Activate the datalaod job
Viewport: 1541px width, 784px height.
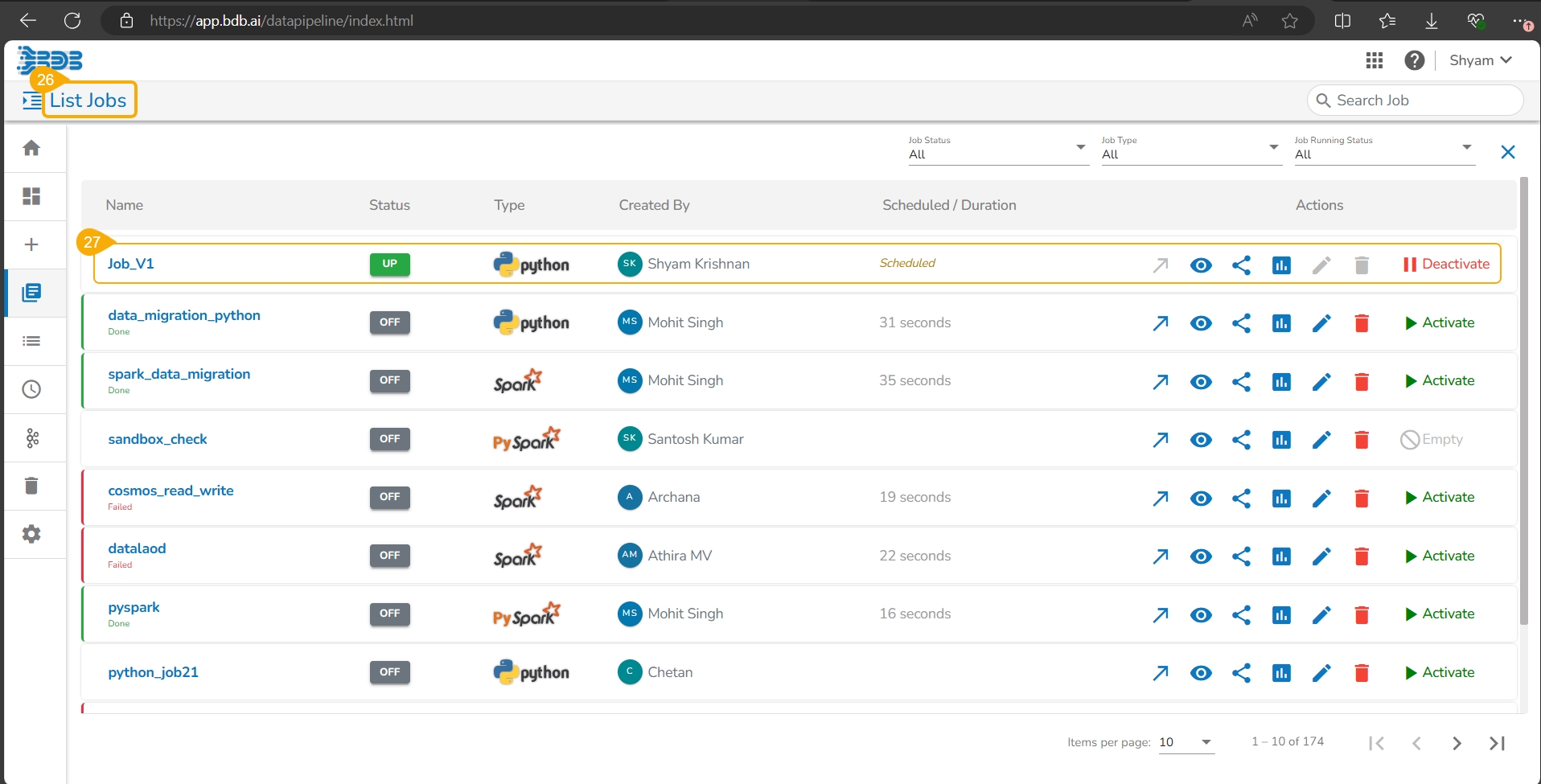click(1440, 556)
